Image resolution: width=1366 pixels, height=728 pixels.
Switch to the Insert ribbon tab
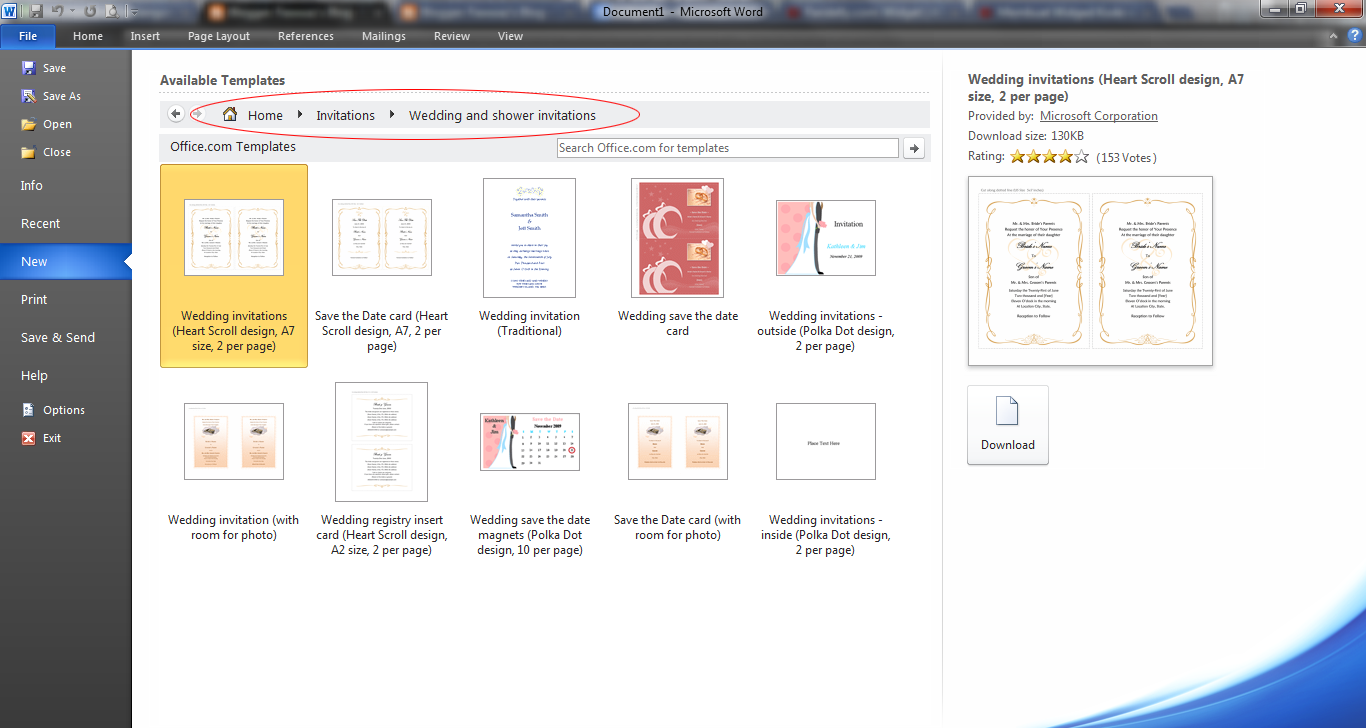145,36
